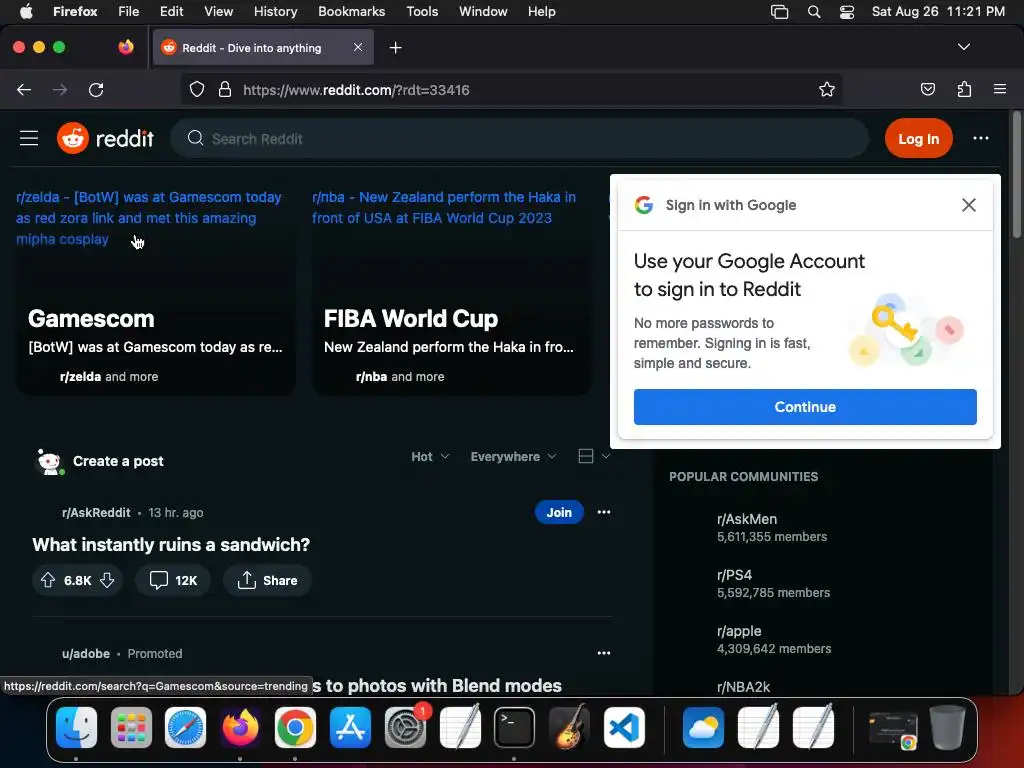Focus the Search Reddit field
The width and height of the screenshot is (1024, 768).
tap(520, 138)
